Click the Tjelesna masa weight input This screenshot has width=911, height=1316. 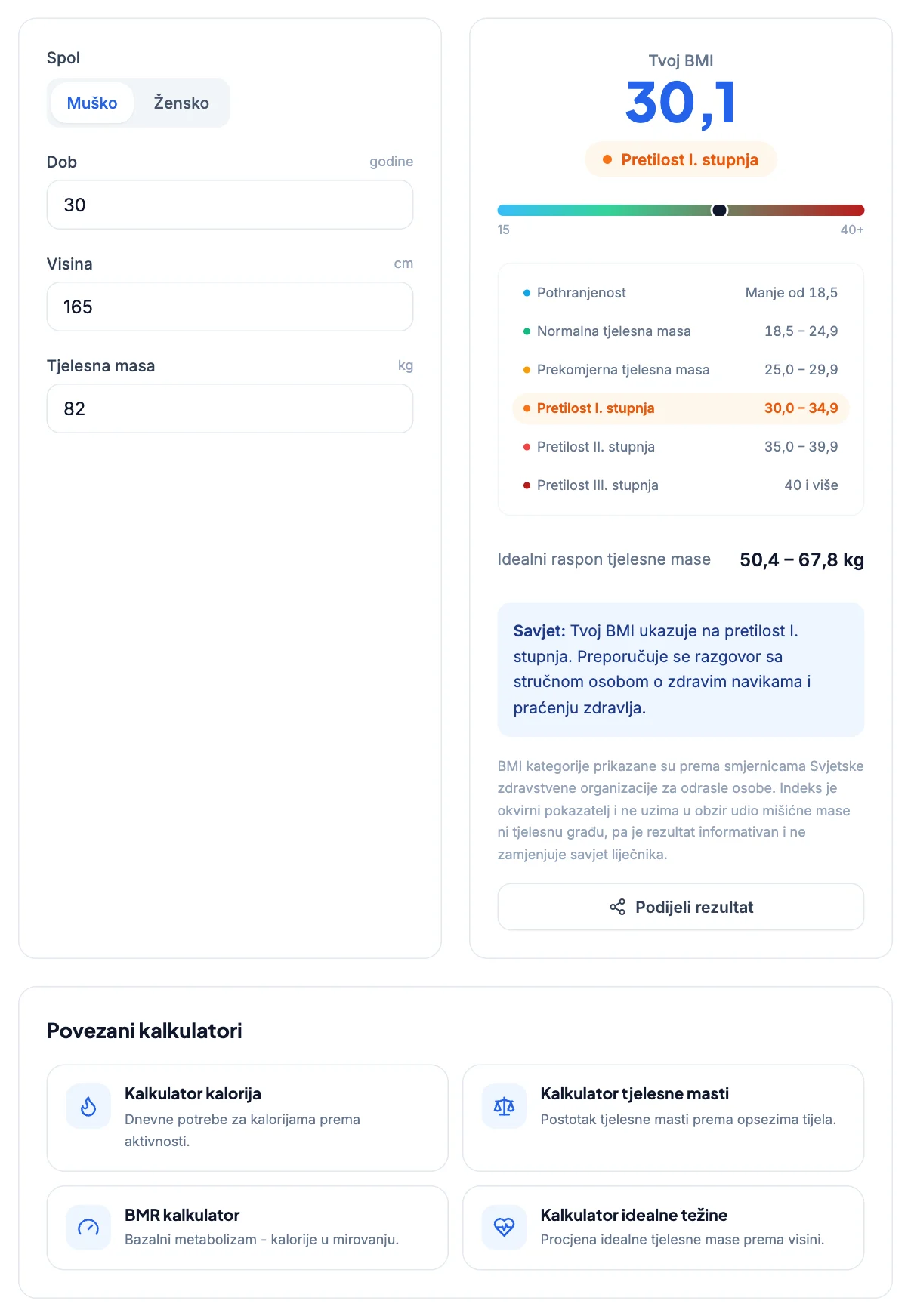click(x=230, y=408)
